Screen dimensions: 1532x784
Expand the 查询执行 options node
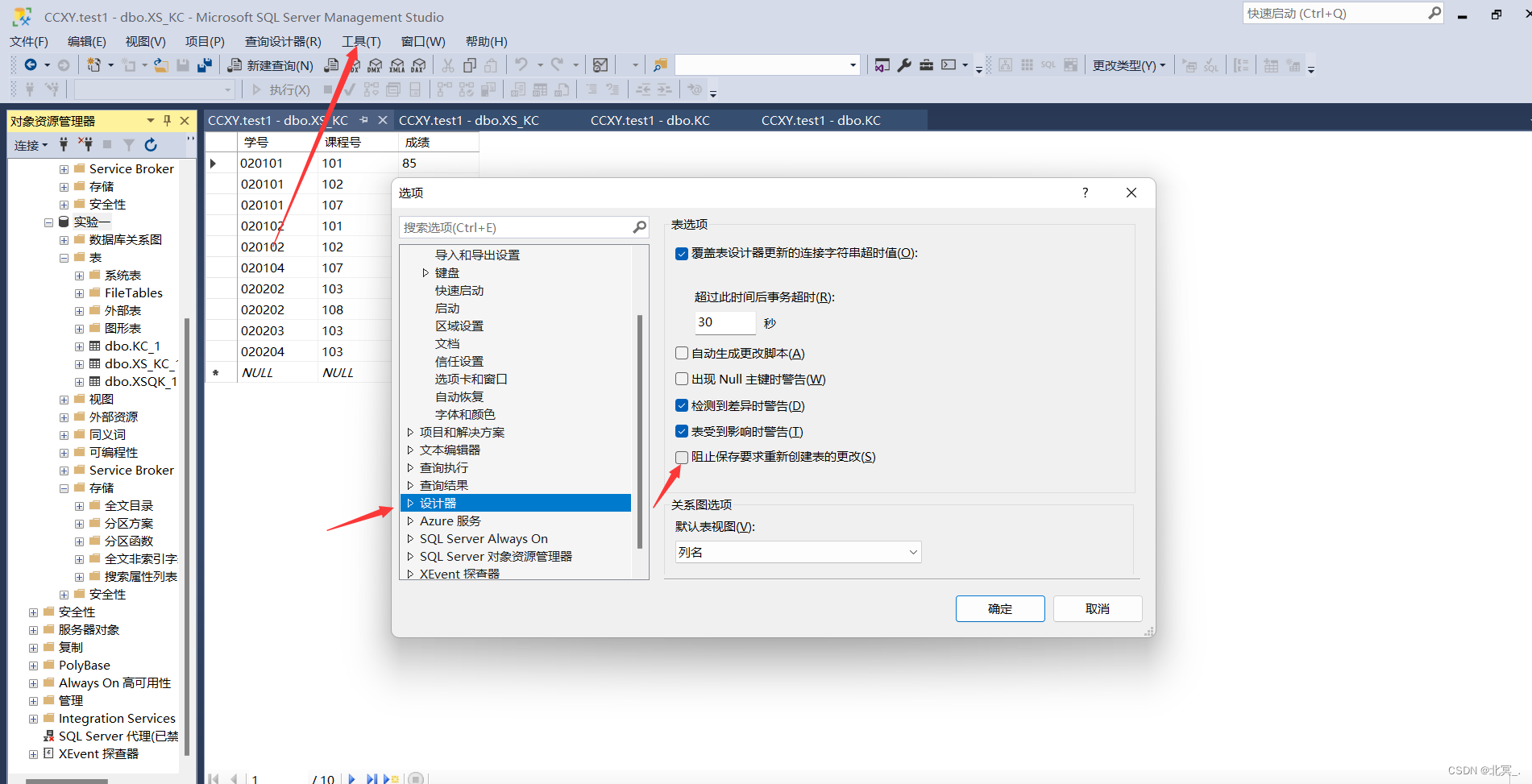[410, 467]
